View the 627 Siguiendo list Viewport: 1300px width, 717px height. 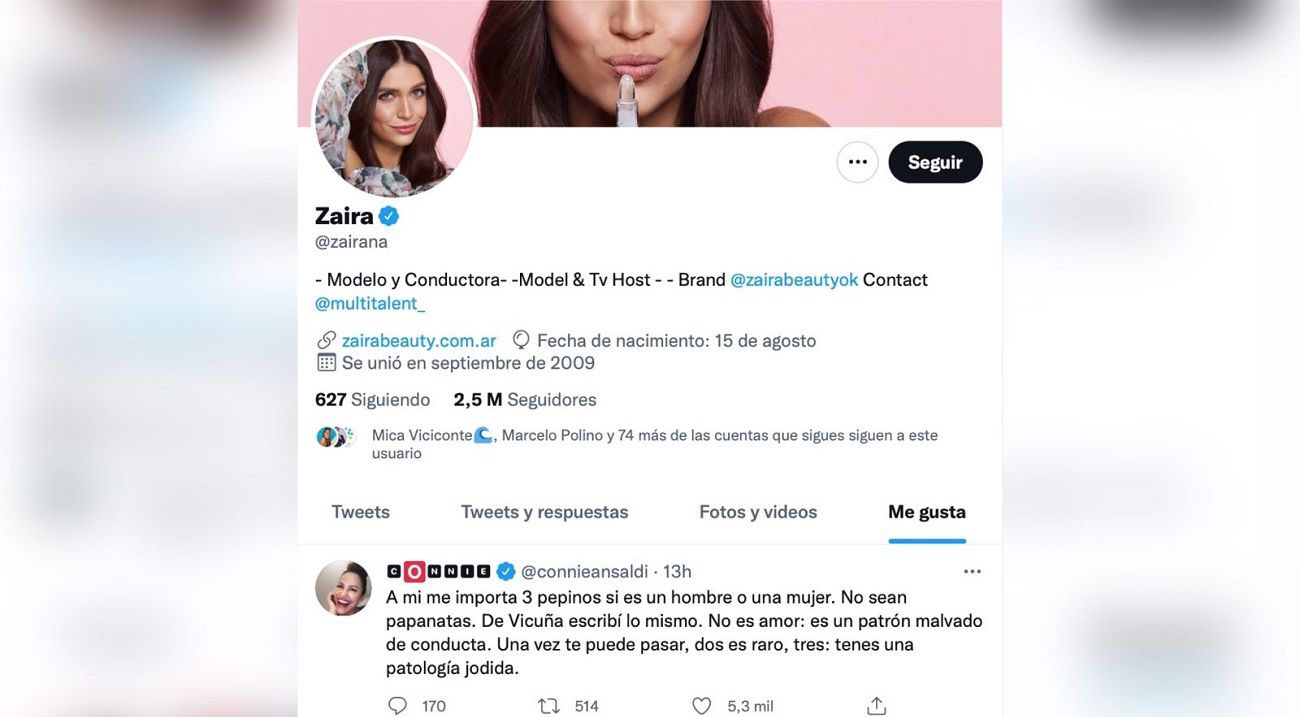point(372,400)
